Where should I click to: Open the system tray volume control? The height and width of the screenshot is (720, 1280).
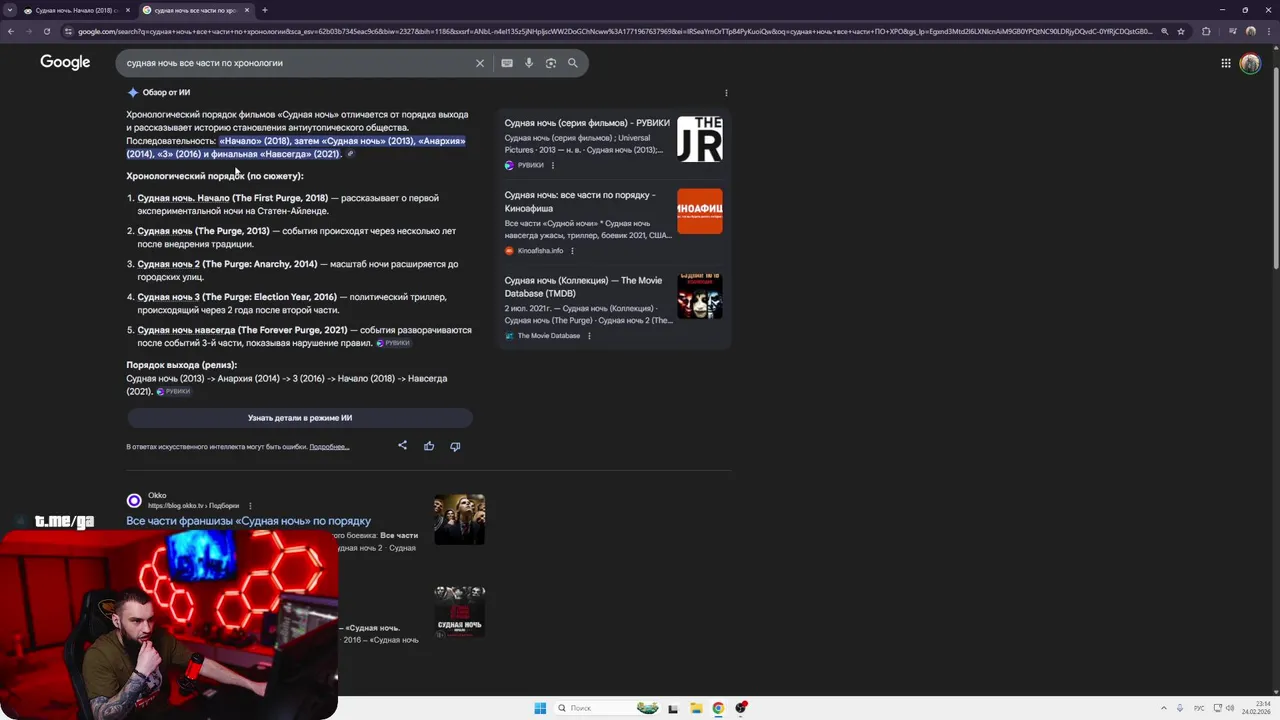1230,708
